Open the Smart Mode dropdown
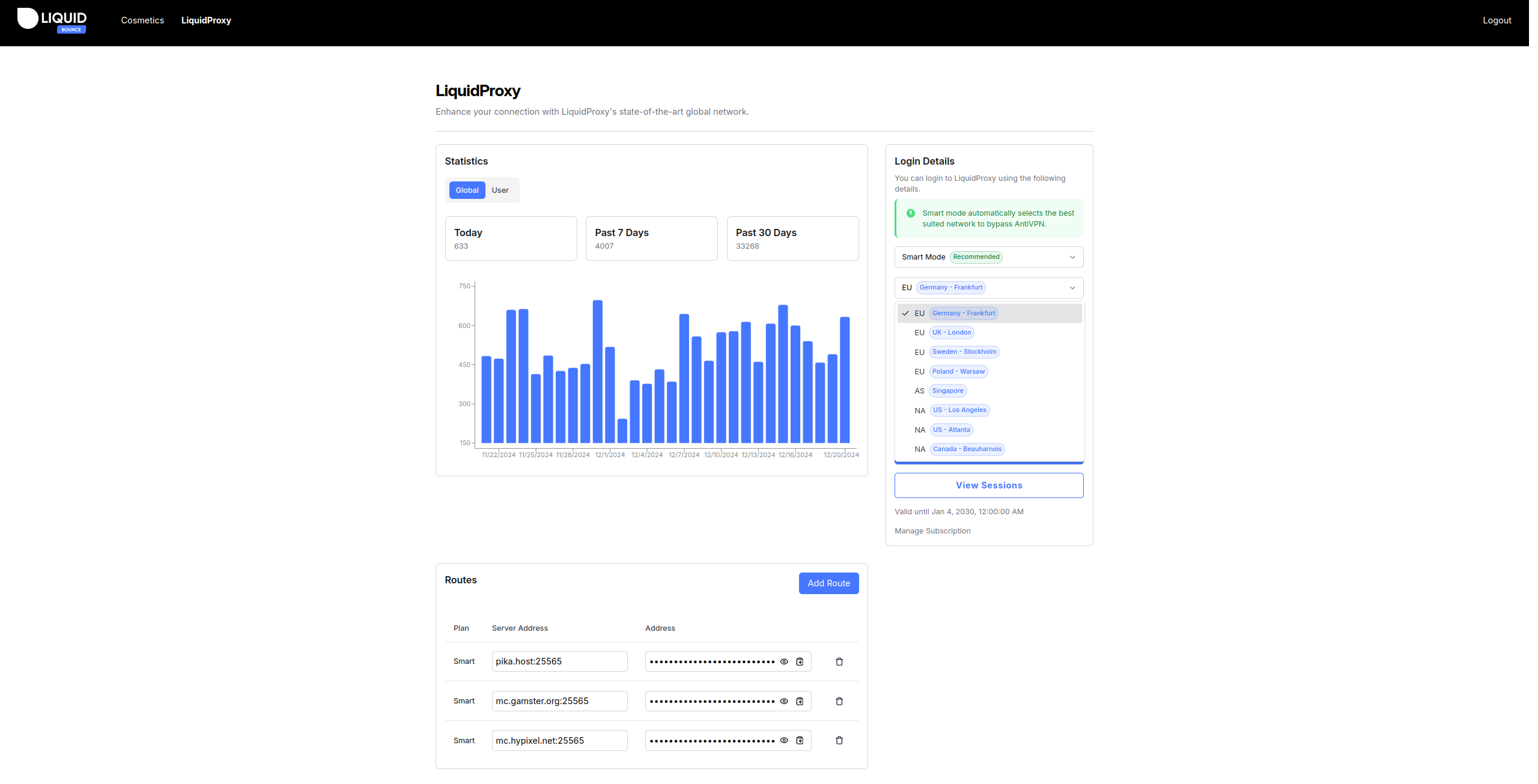This screenshot has width=1538, height=784. tap(988, 257)
